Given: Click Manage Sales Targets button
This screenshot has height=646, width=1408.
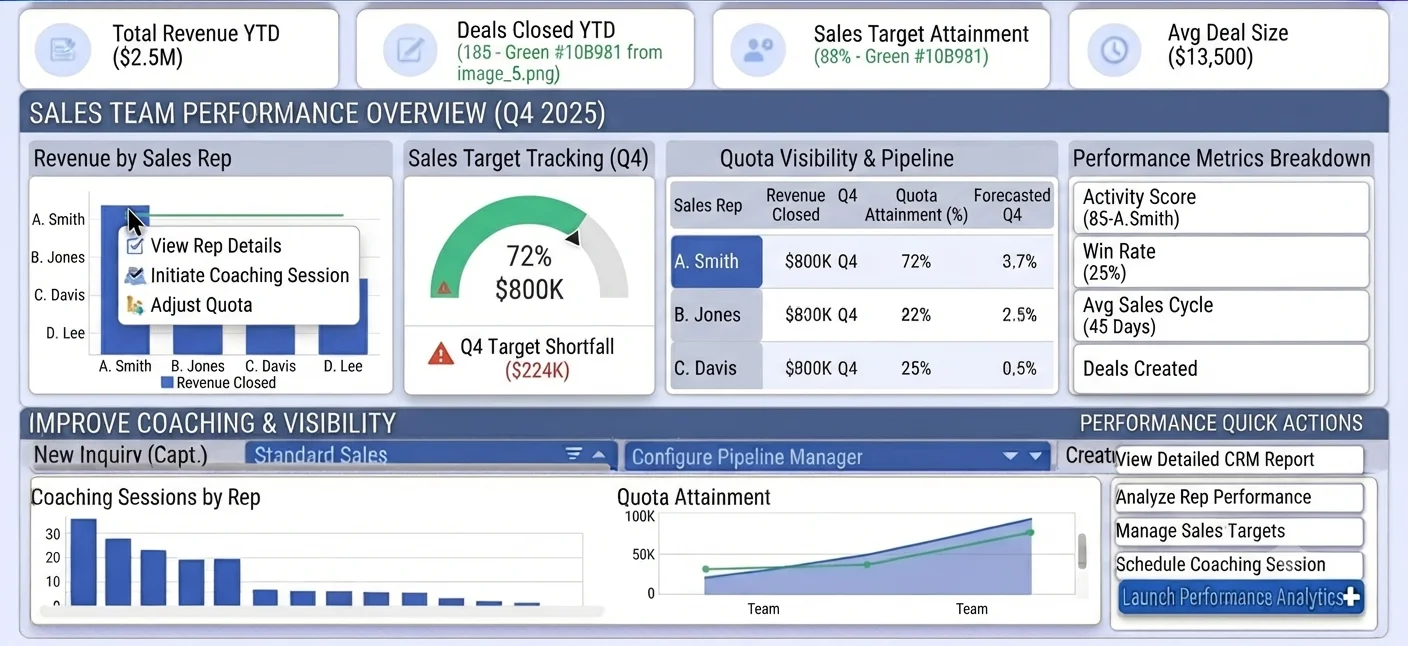Looking at the screenshot, I should [x=1239, y=531].
